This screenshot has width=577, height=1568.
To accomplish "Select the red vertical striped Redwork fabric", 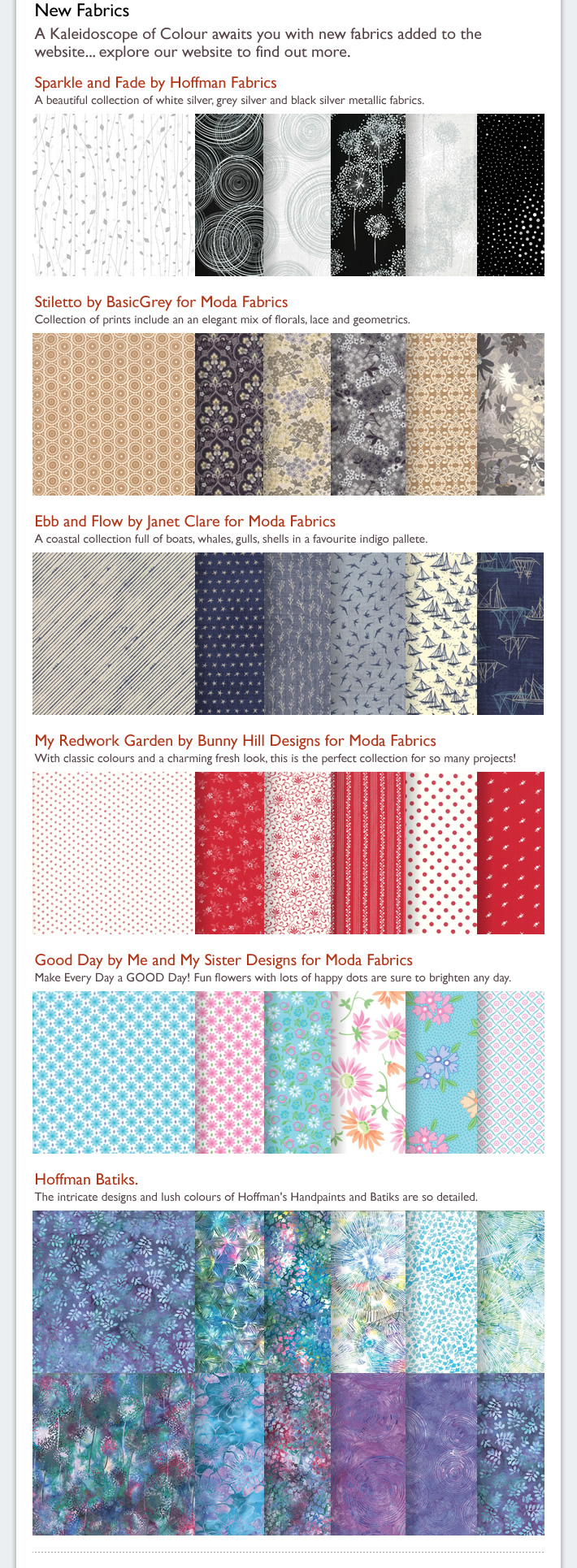I will coord(368,853).
